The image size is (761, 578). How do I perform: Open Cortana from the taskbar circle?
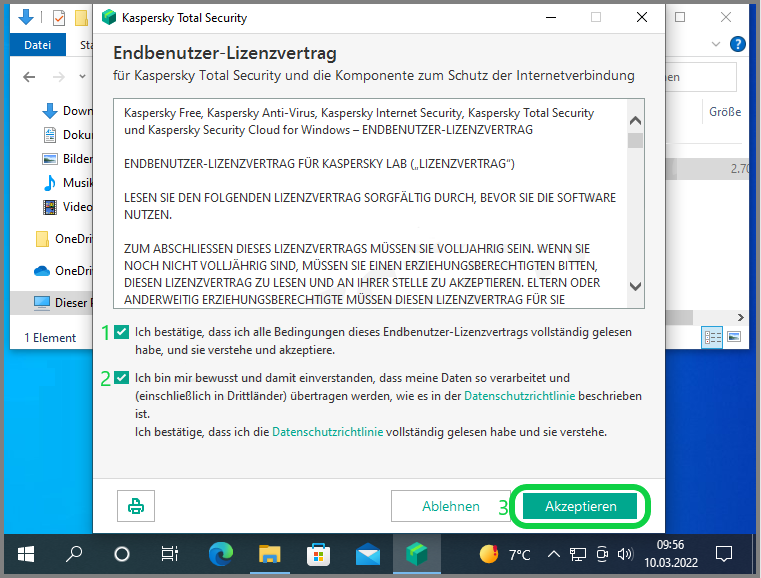click(x=121, y=554)
